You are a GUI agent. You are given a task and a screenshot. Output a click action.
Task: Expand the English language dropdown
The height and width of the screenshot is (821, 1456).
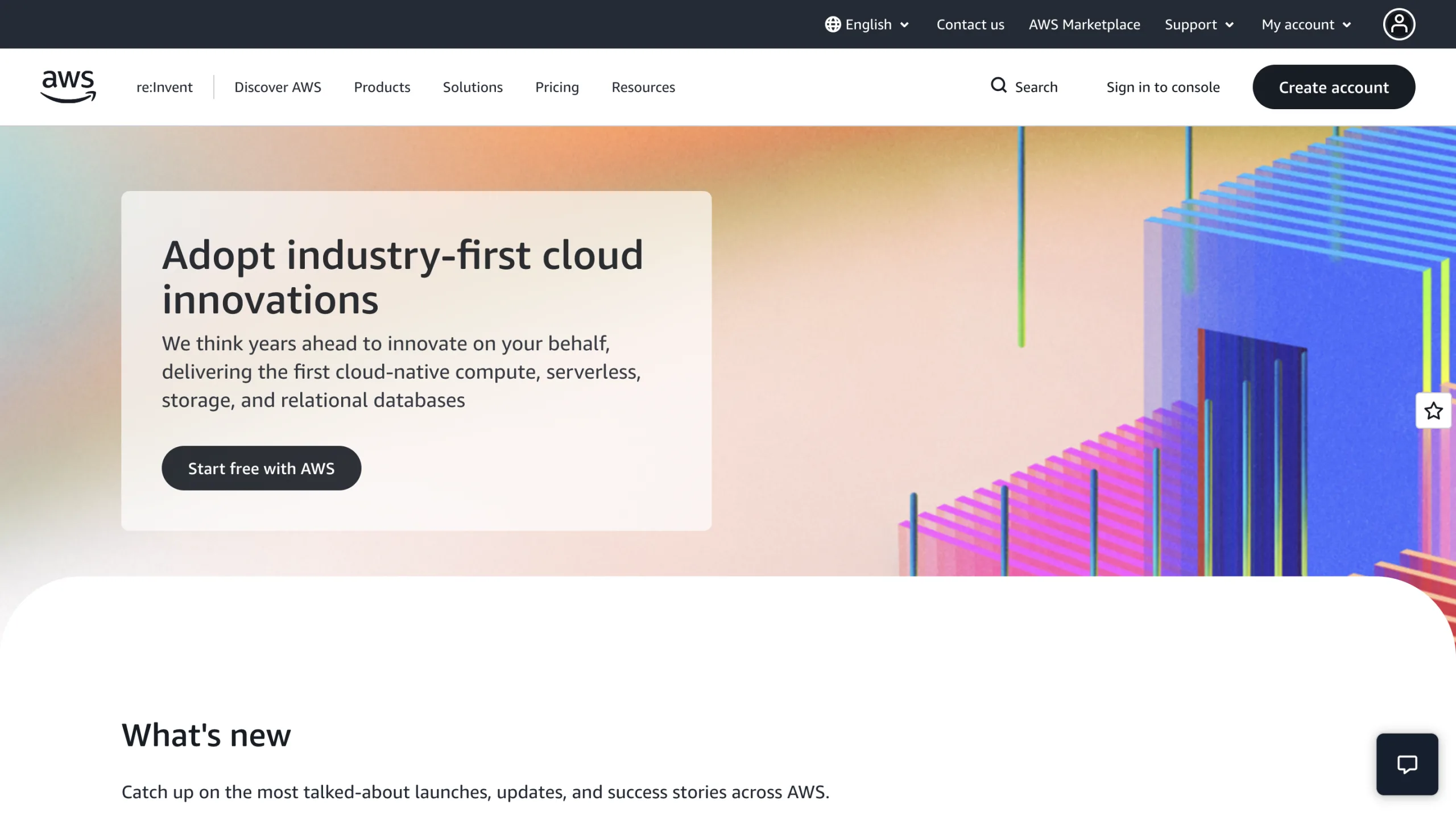point(868,24)
